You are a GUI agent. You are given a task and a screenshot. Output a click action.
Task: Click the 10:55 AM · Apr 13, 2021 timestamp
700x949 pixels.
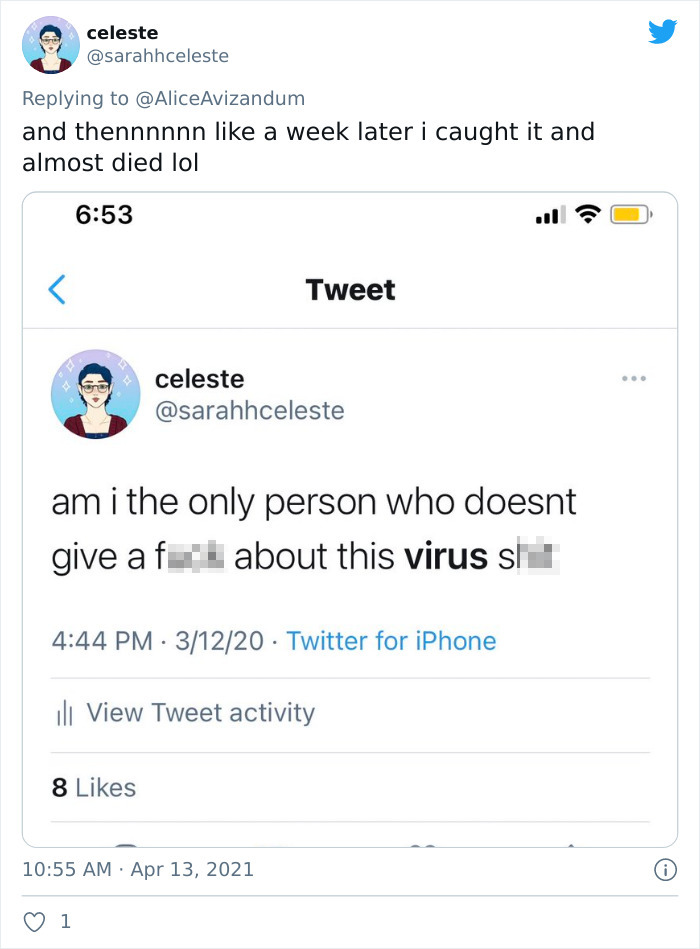138,870
